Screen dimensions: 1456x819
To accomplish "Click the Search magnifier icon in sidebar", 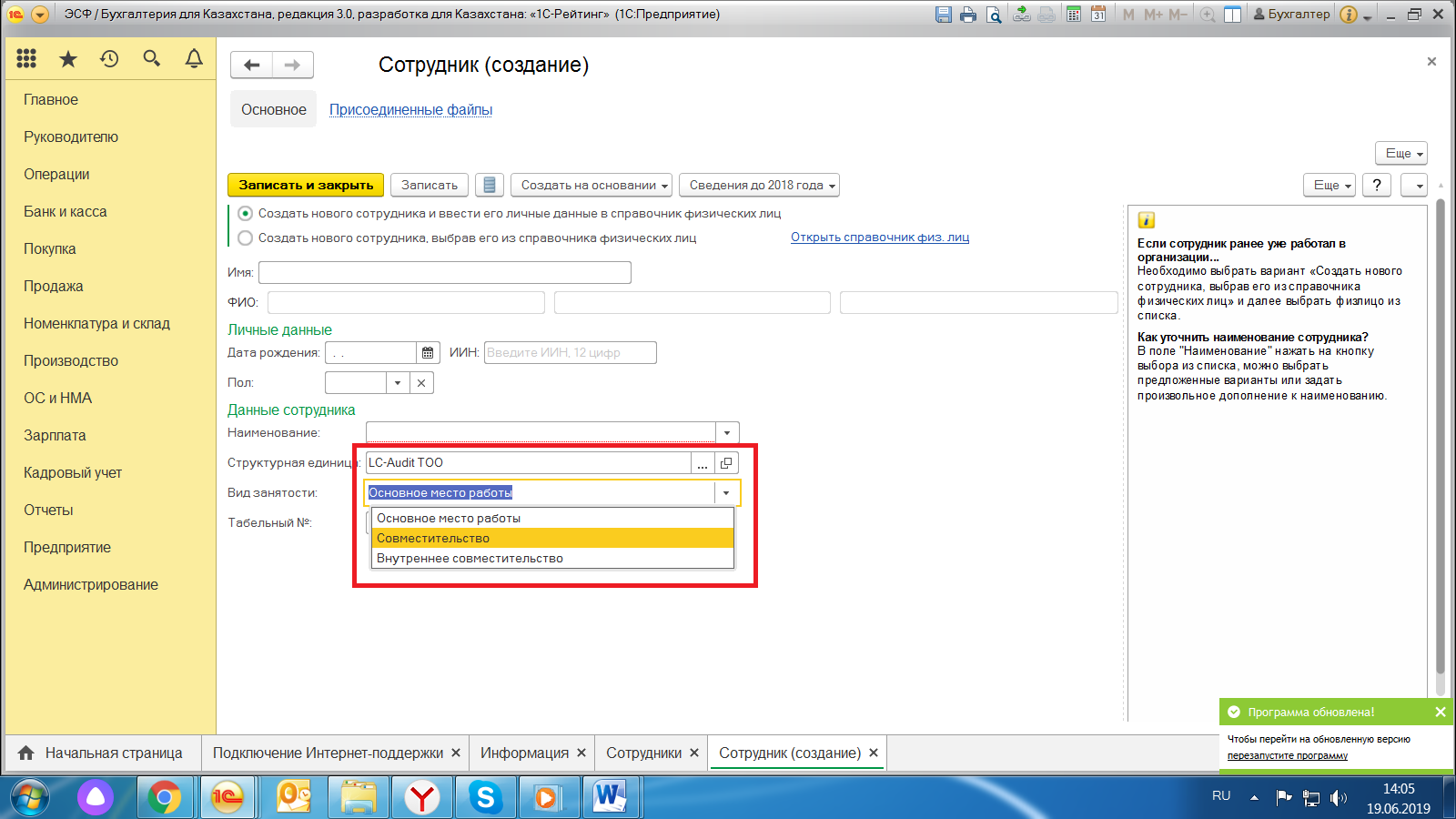I will [152, 59].
